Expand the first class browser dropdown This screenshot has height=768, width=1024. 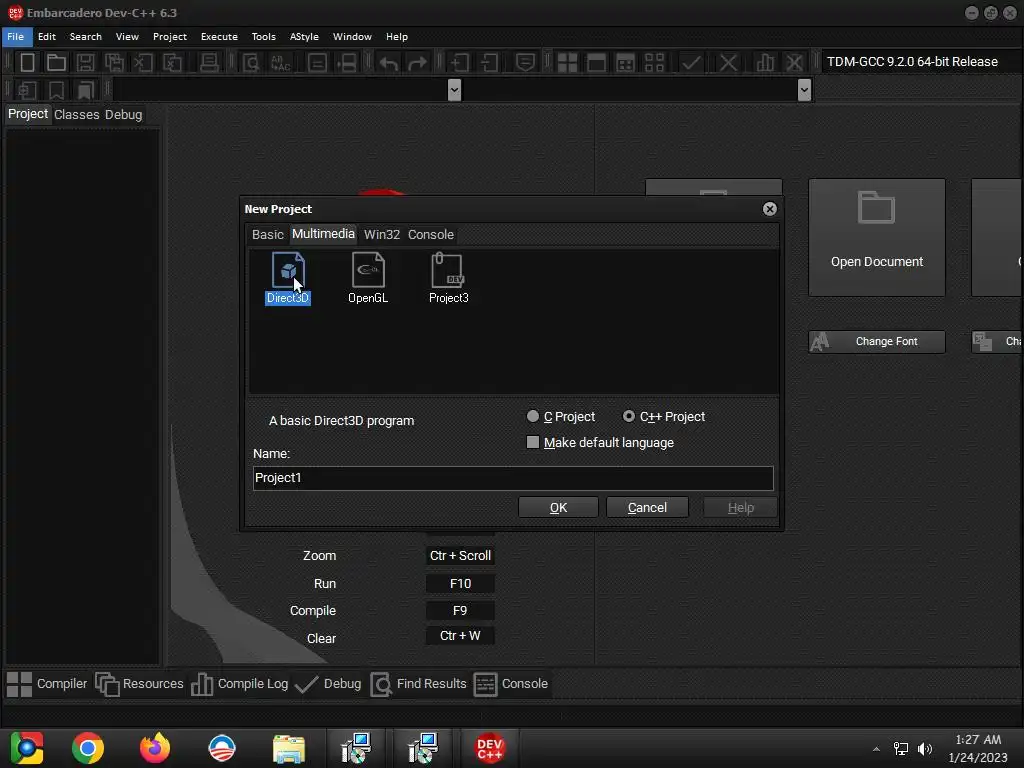tap(455, 89)
